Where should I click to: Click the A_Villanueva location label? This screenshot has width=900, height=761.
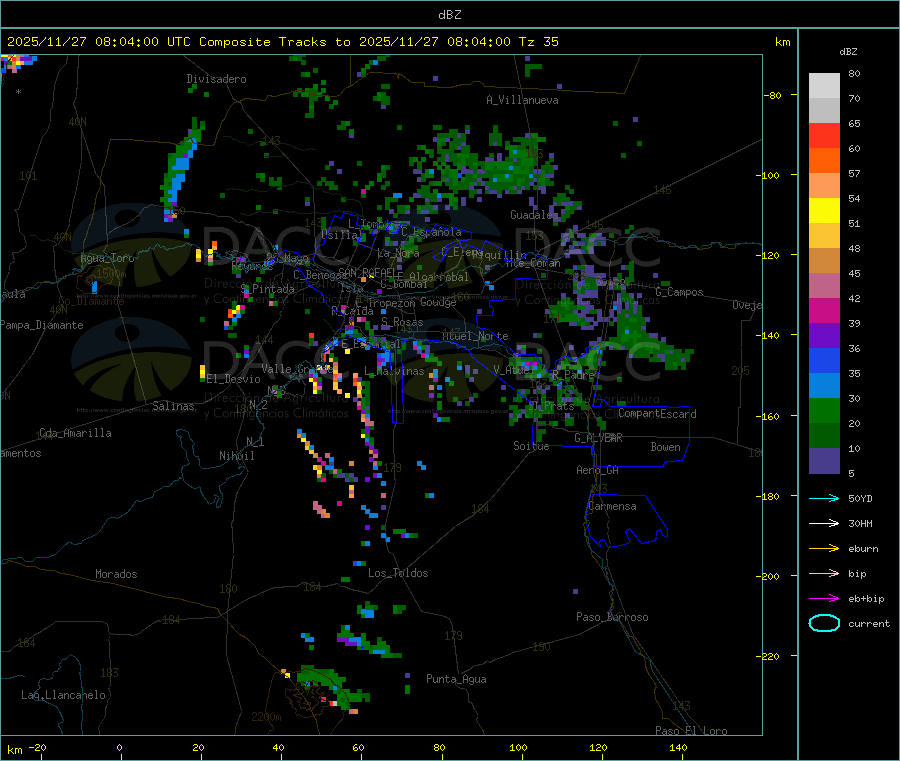522,100
